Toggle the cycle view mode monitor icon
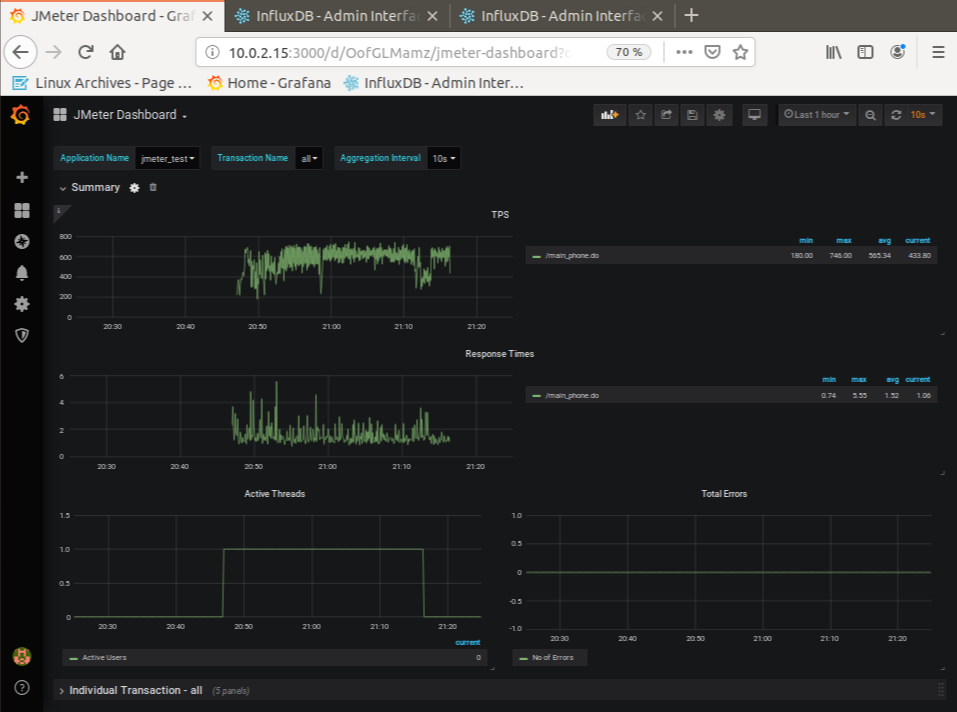 pos(754,115)
